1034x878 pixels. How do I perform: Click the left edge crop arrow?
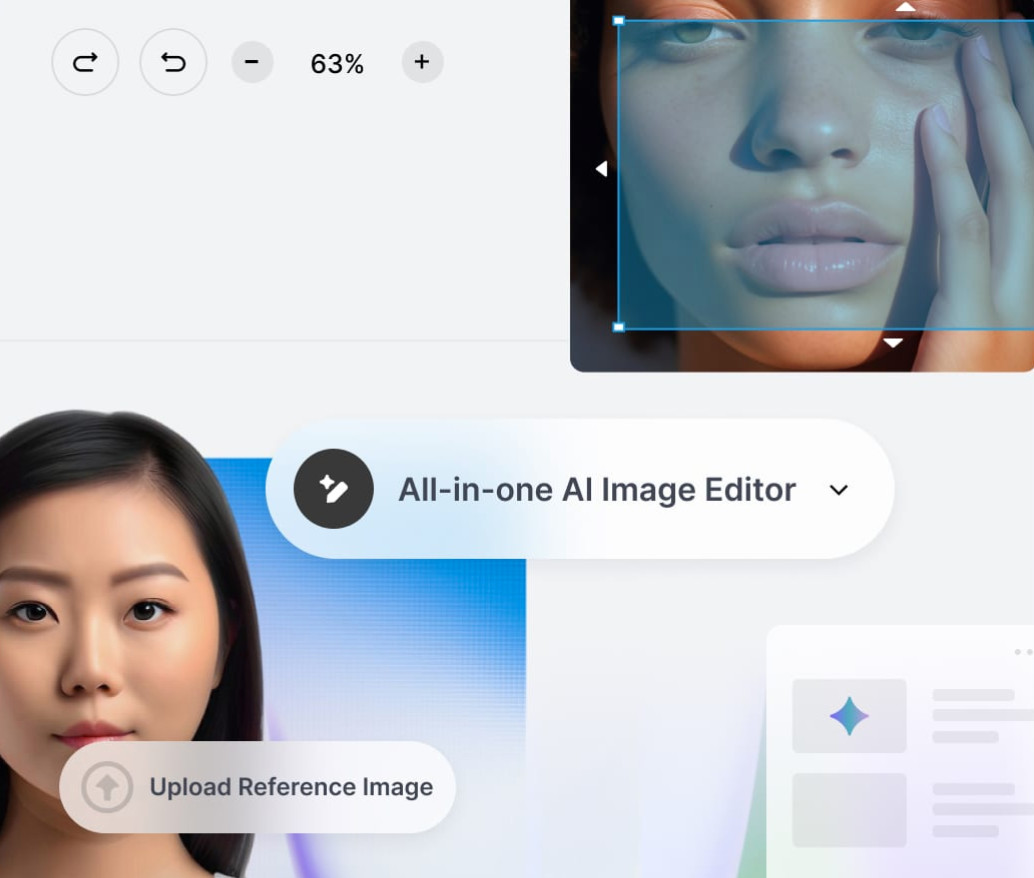click(x=601, y=169)
